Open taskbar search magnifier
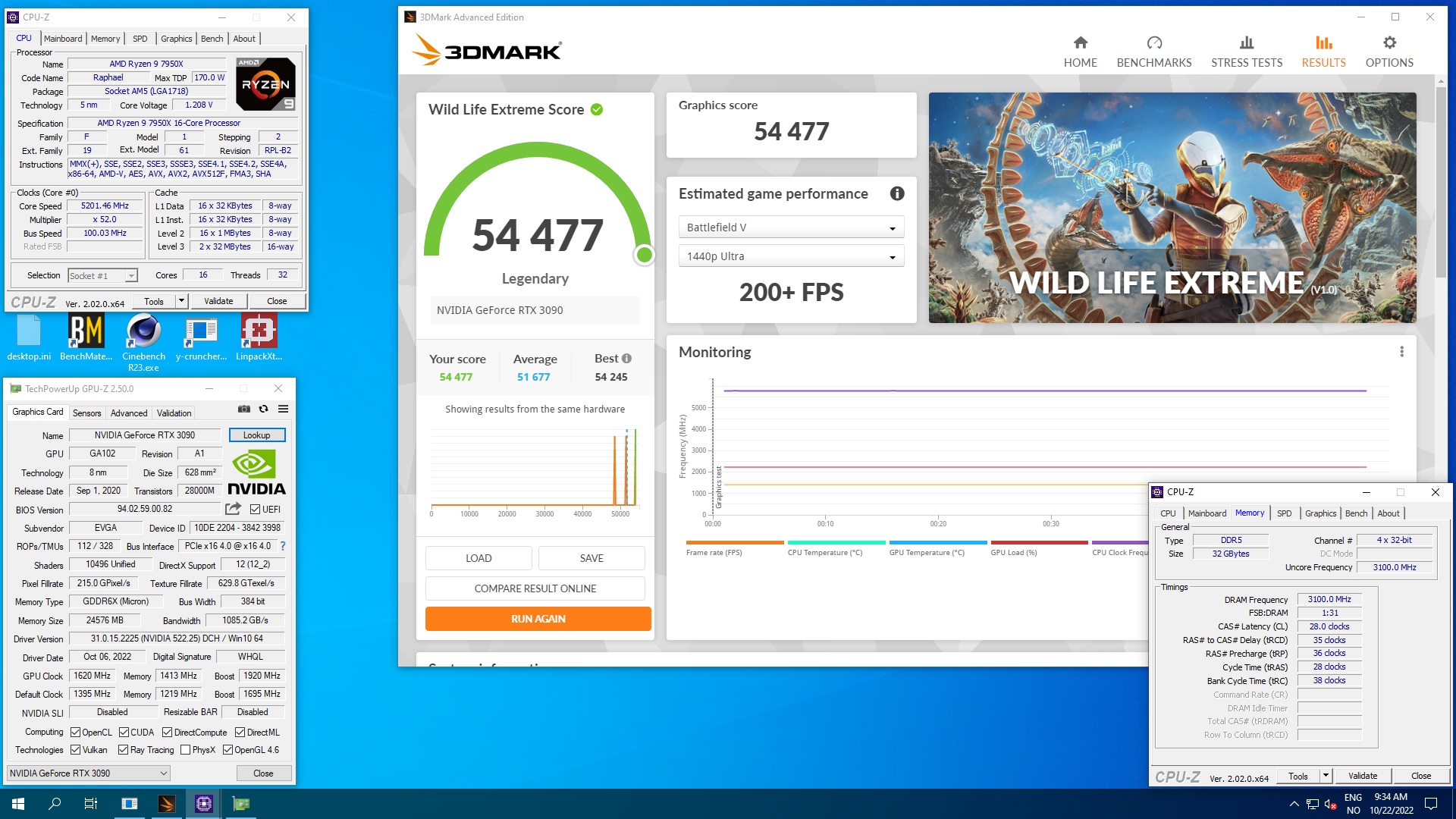This screenshot has width=1456, height=819. 55,804
